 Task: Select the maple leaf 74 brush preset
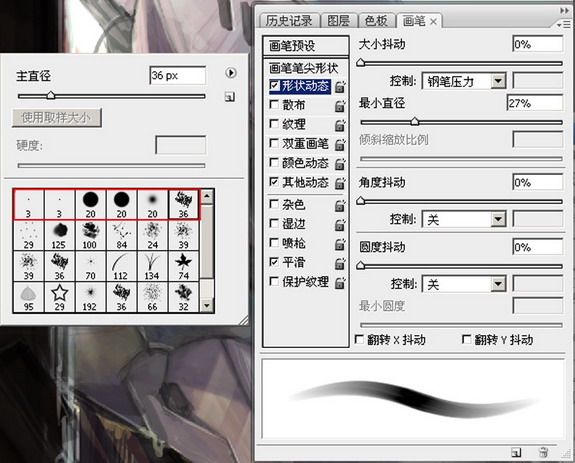183,266
